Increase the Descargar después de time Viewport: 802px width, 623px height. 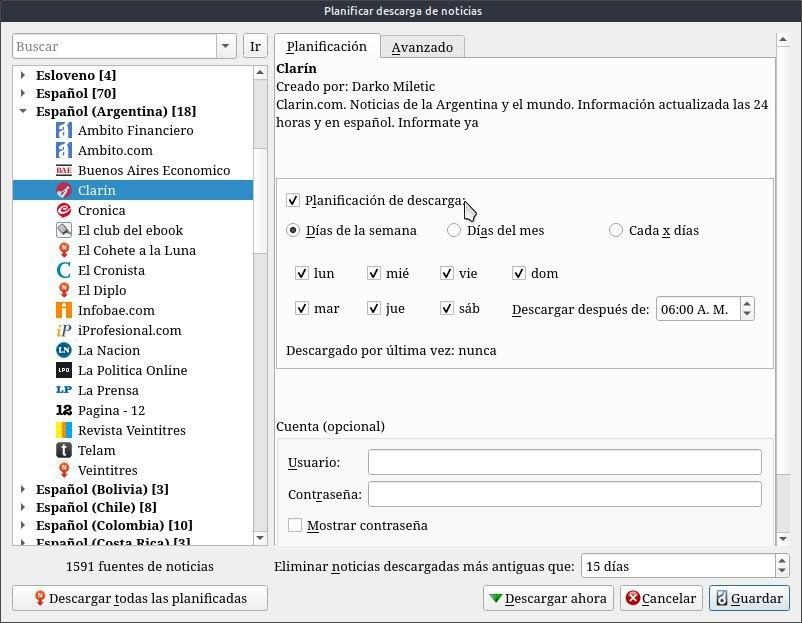pyautogui.click(x=747, y=304)
